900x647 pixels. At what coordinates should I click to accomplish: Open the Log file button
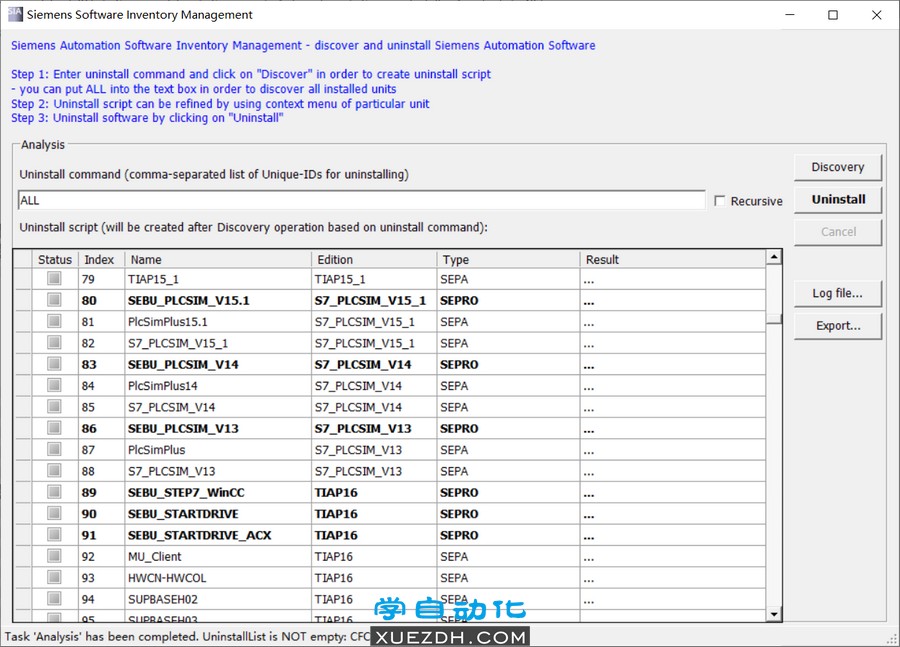pyautogui.click(x=837, y=293)
